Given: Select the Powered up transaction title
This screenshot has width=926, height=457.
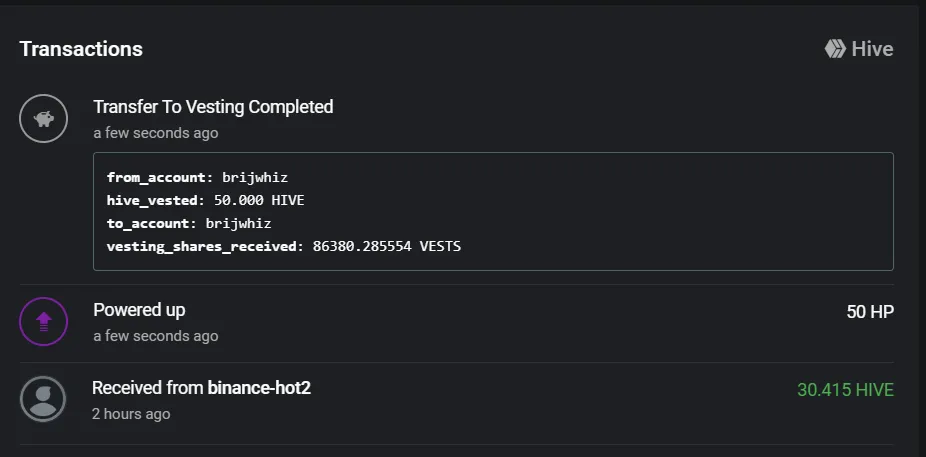Looking at the screenshot, I should [139, 310].
